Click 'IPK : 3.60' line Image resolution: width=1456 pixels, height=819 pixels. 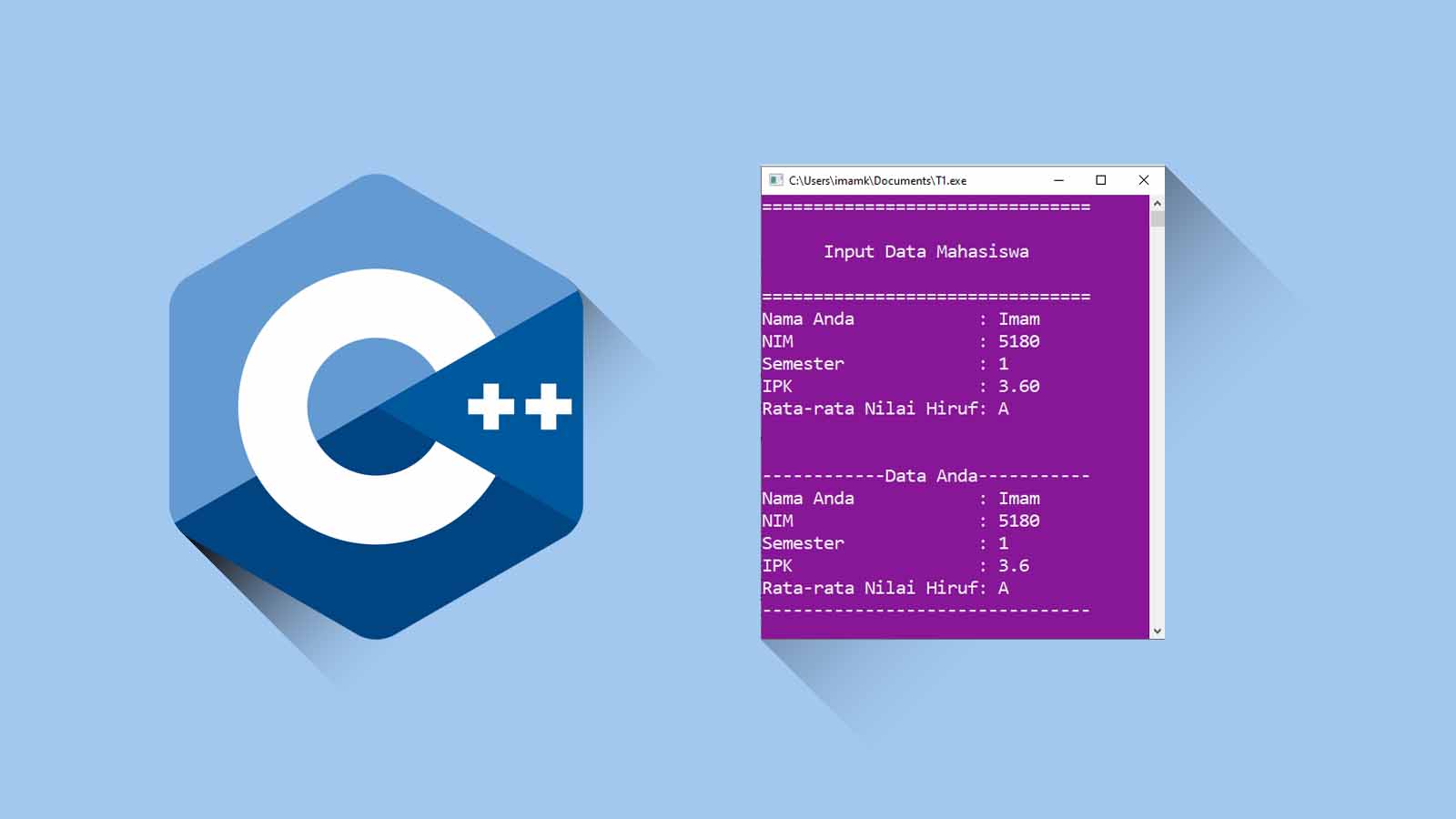(x=901, y=386)
